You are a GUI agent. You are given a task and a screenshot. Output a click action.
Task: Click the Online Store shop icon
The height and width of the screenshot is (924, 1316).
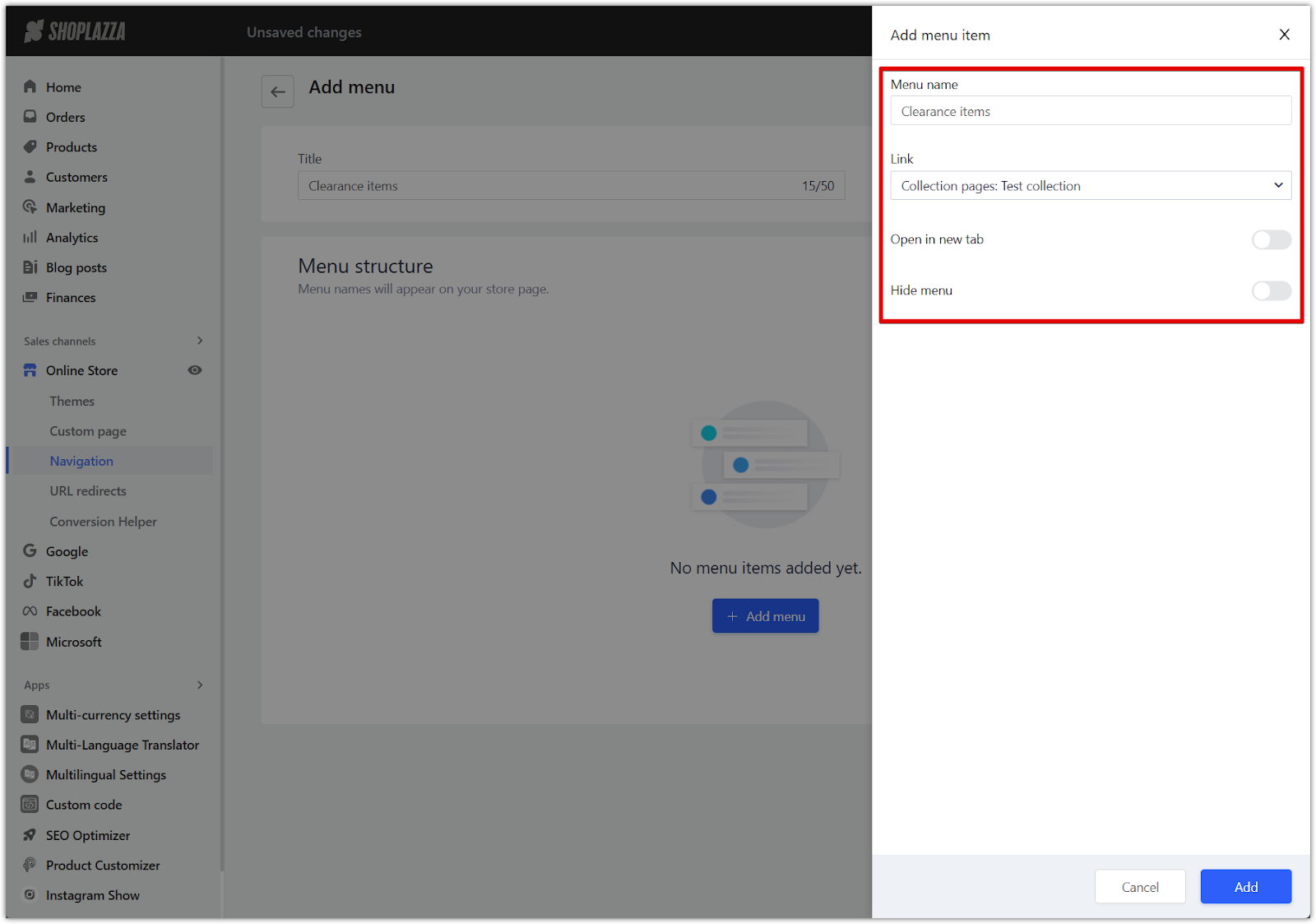tap(30, 370)
